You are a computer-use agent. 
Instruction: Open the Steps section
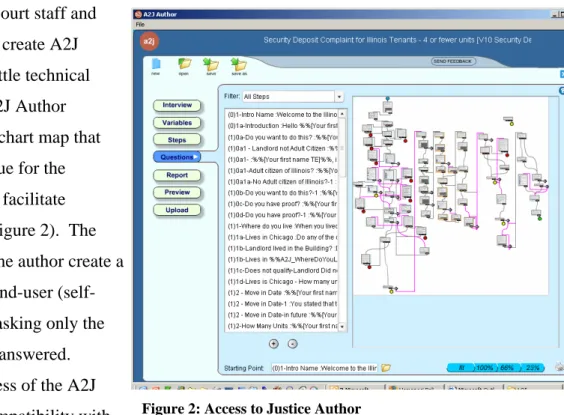tap(177, 140)
